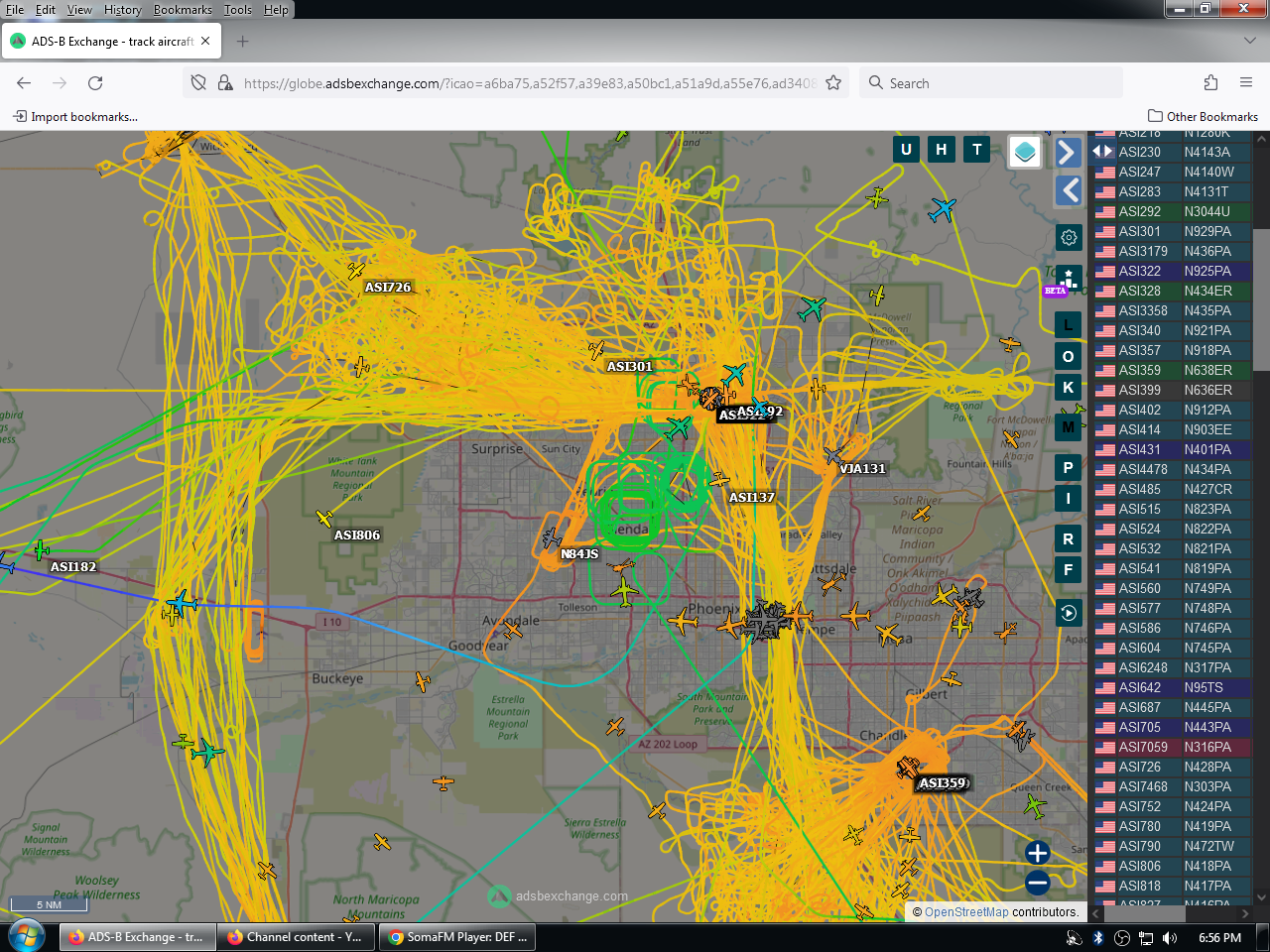Viewport: 1270px width, 952px height.
Task: Open the File menu
Action: (15, 10)
